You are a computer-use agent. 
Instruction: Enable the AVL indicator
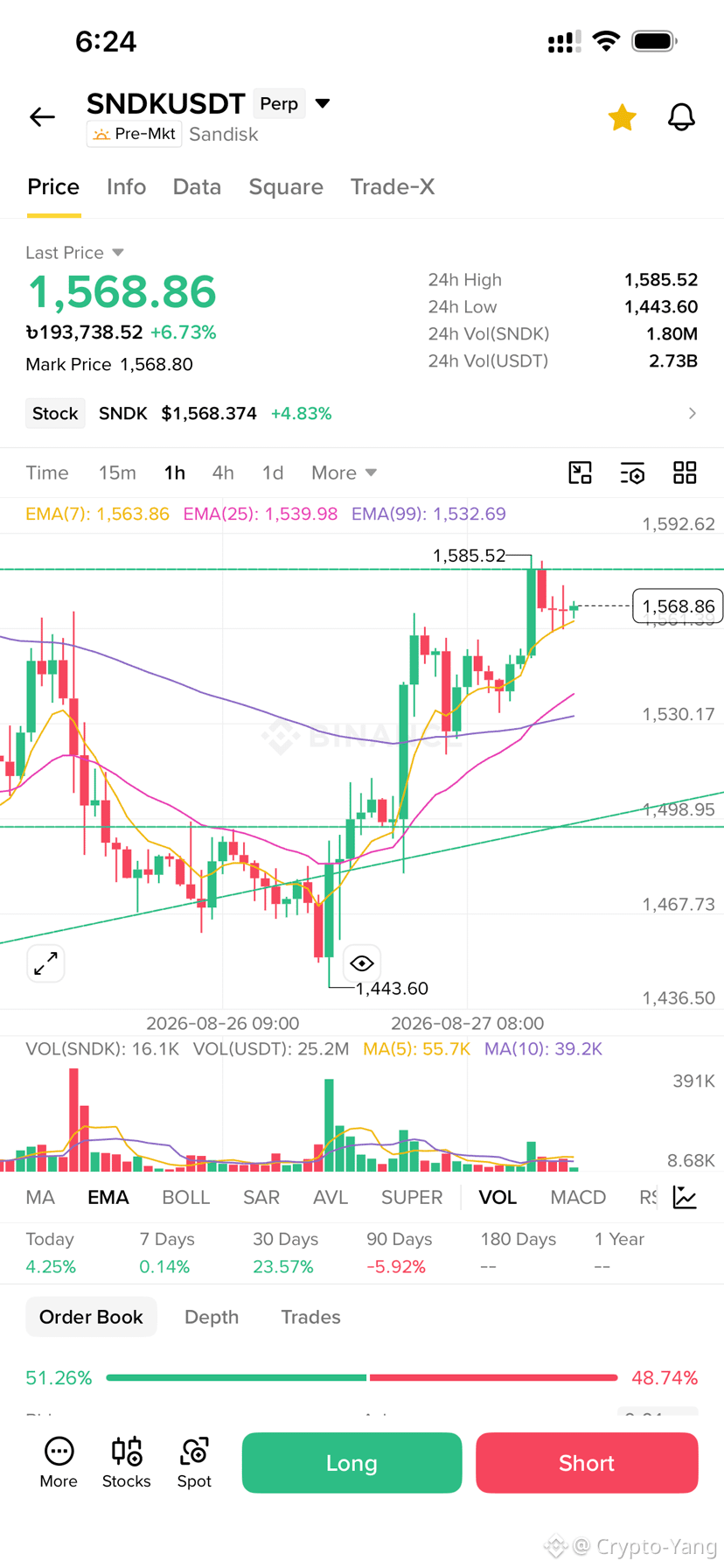click(x=331, y=1197)
